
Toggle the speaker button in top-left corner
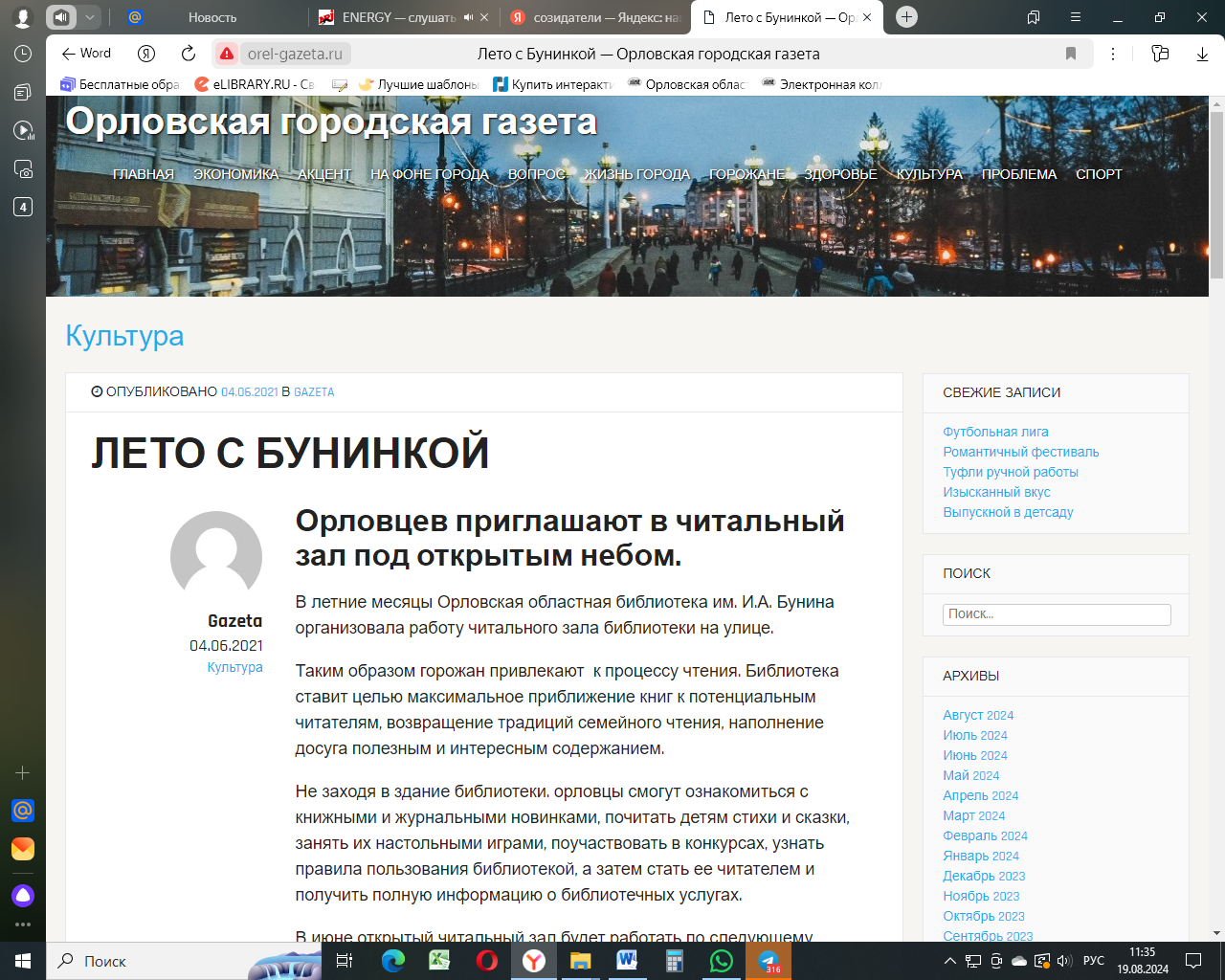[61, 17]
